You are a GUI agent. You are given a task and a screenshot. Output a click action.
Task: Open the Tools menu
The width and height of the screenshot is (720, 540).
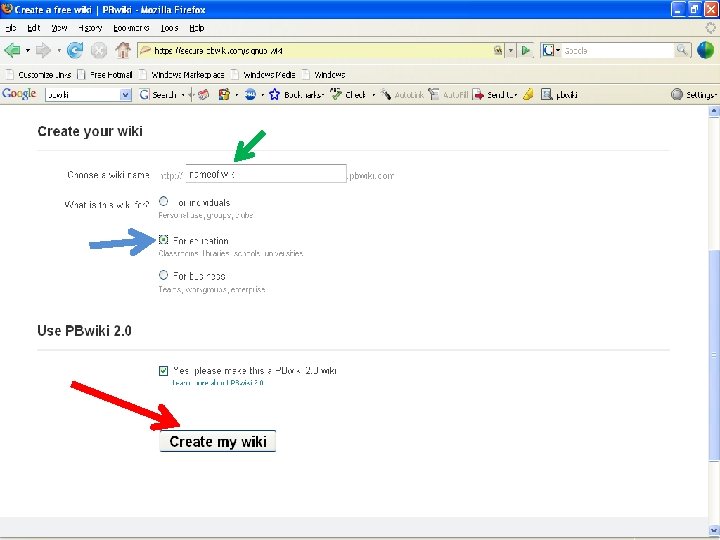tap(169, 28)
